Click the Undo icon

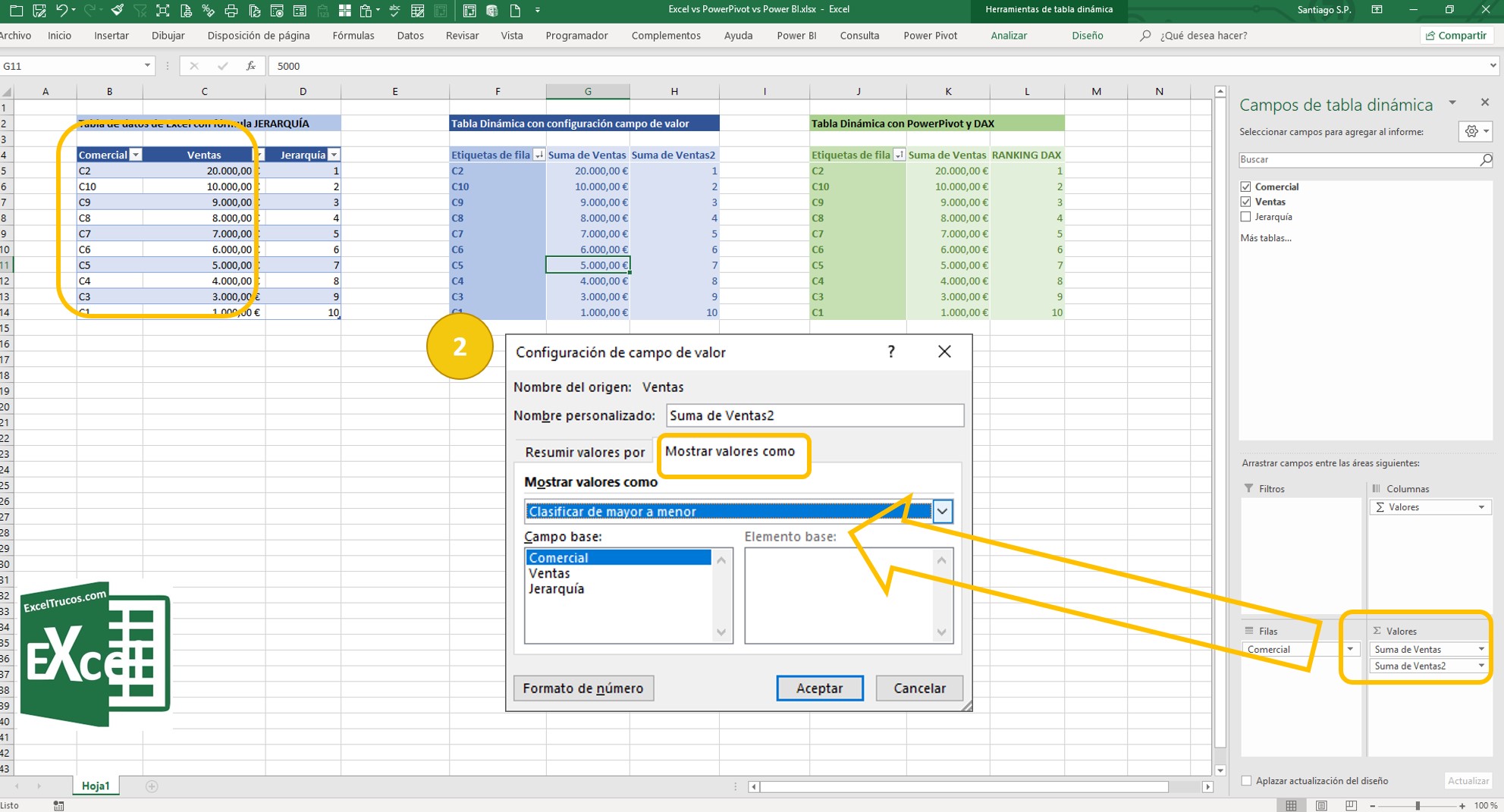62,10
